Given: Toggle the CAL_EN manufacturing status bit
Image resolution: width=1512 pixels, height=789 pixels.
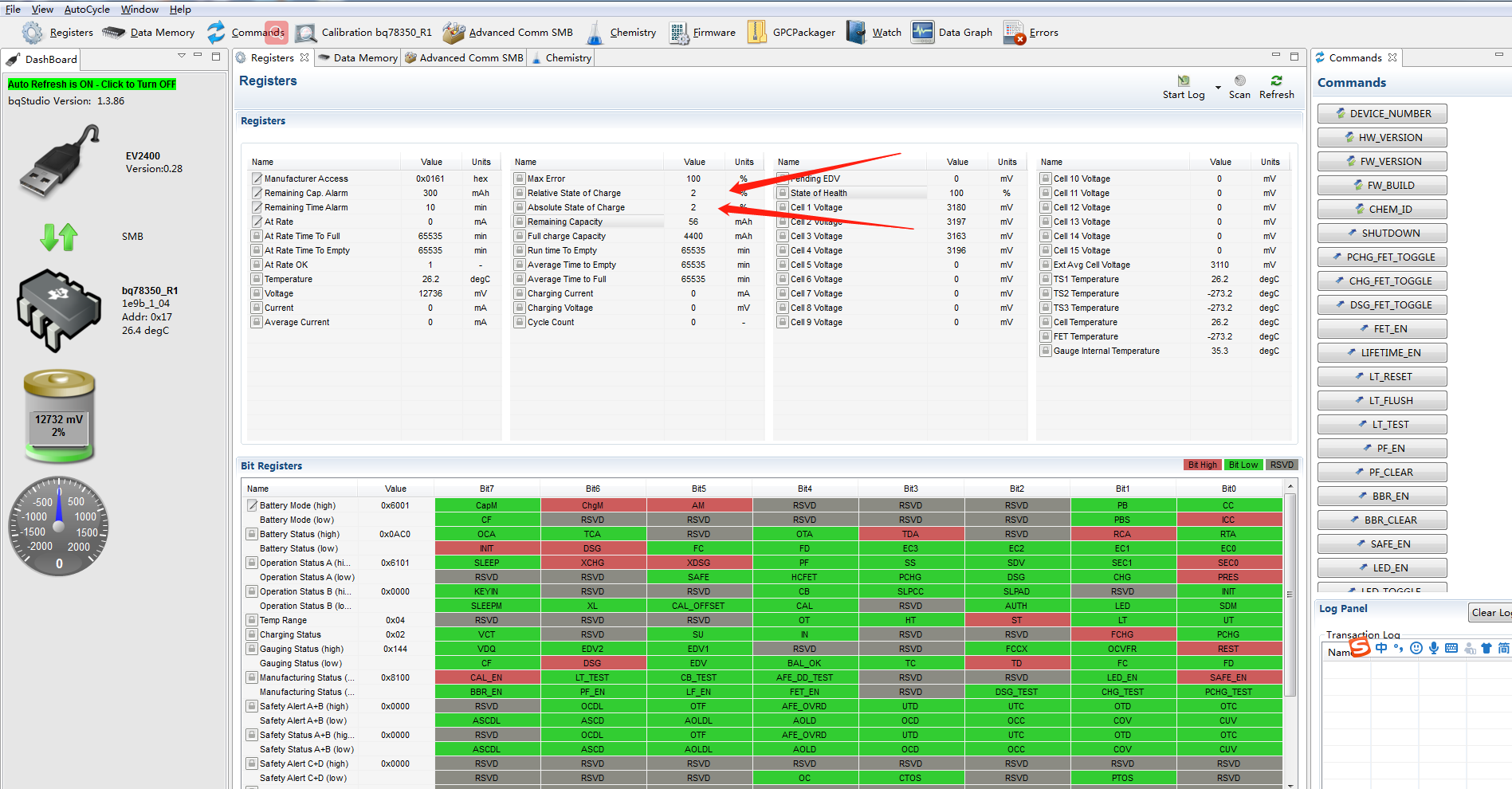Looking at the screenshot, I should coord(487,677).
